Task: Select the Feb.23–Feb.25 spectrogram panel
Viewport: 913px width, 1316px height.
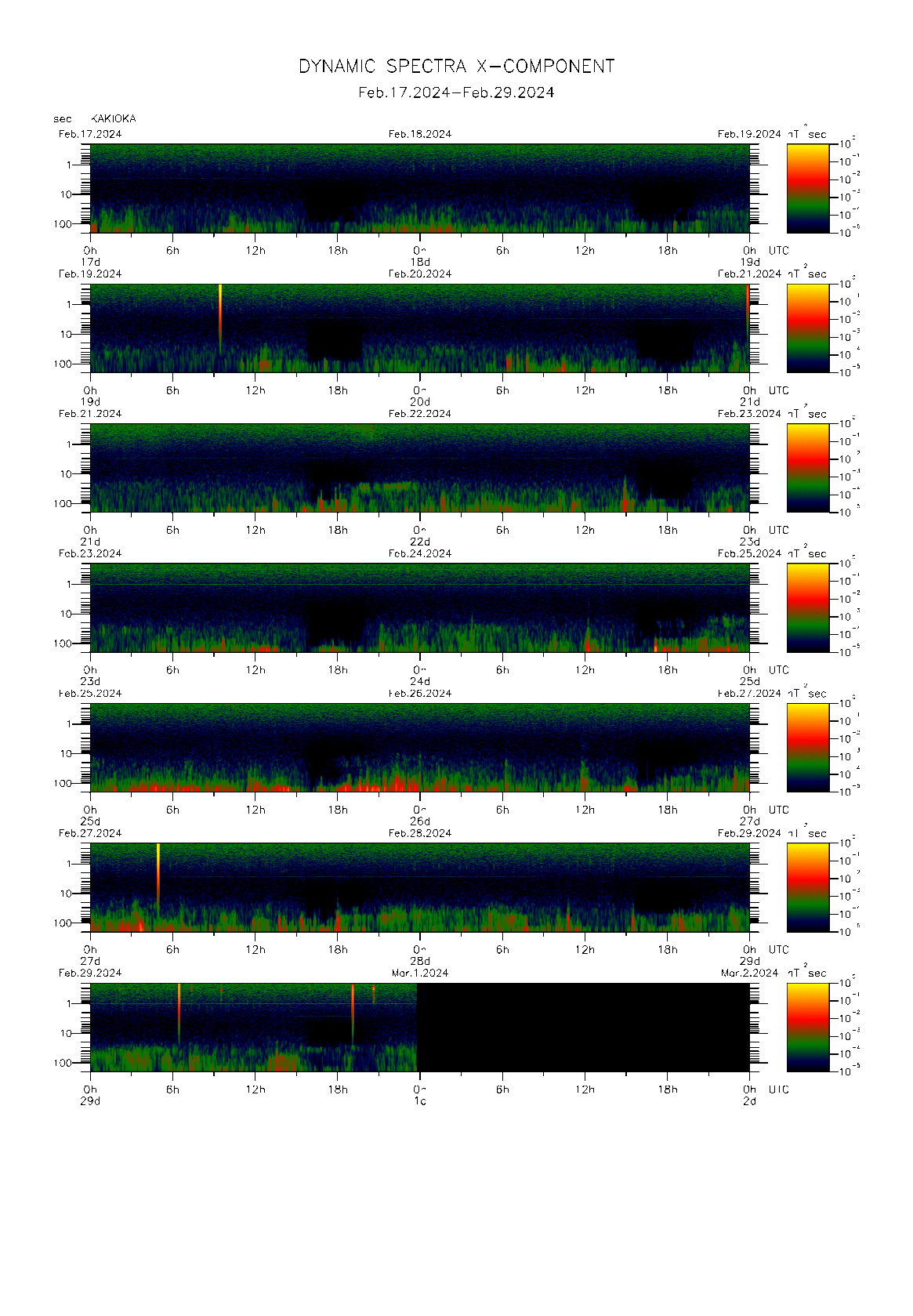Action: pyautogui.click(x=420, y=608)
